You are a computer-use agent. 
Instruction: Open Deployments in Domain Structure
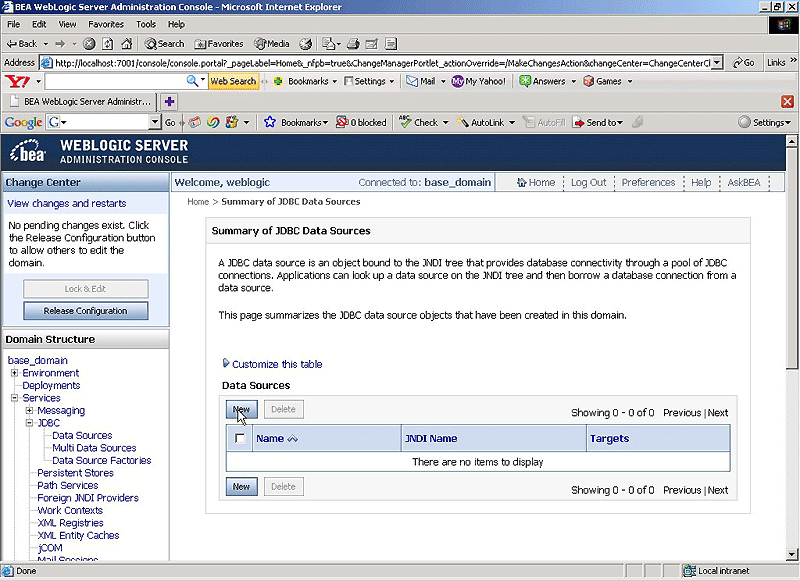[x=51, y=386]
